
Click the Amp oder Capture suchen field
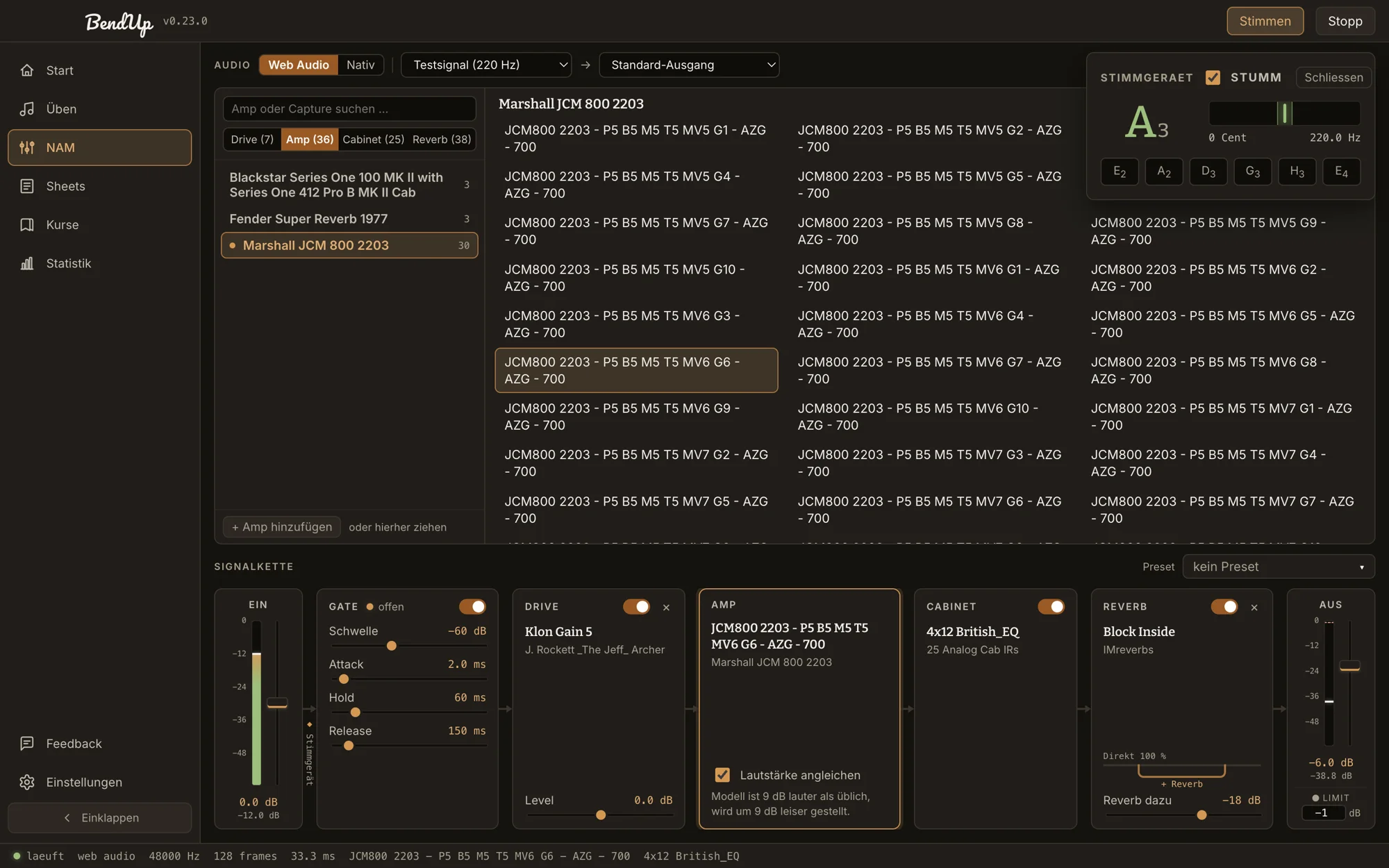(349, 109)
